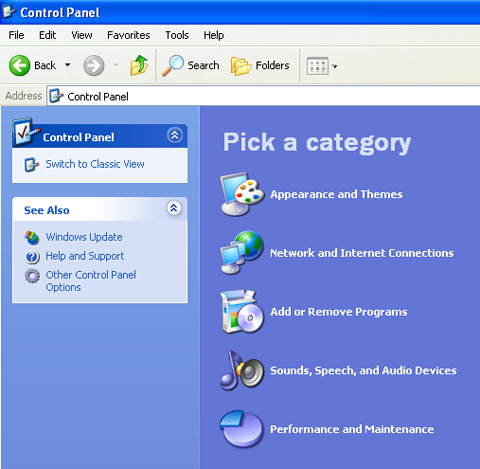Open the View menu
The width and height of the screenshot is (480, 469).
[x=82, y=35]
